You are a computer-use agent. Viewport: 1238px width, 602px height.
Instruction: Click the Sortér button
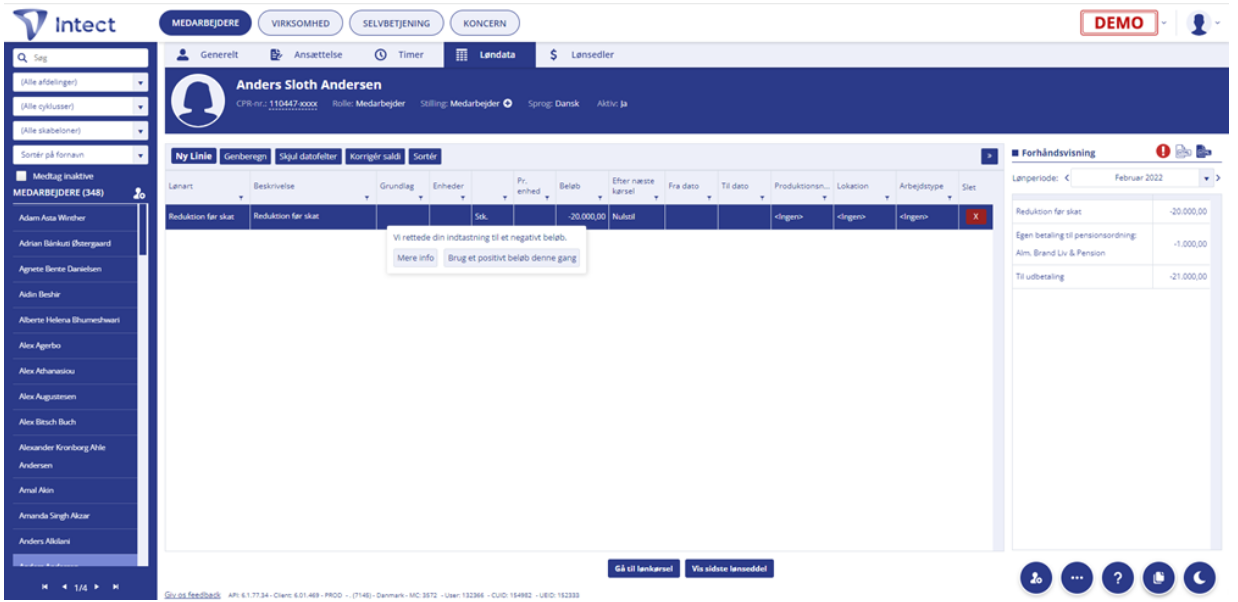(x=425, y=156)
